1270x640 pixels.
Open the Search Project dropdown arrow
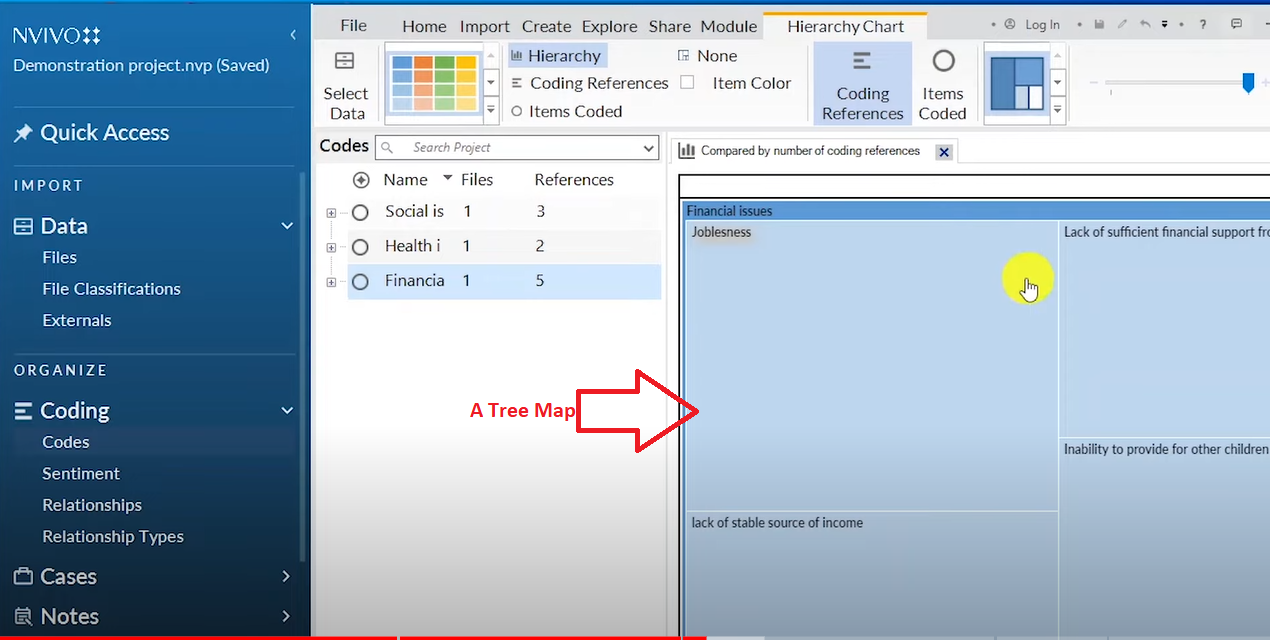pos(648,148)
